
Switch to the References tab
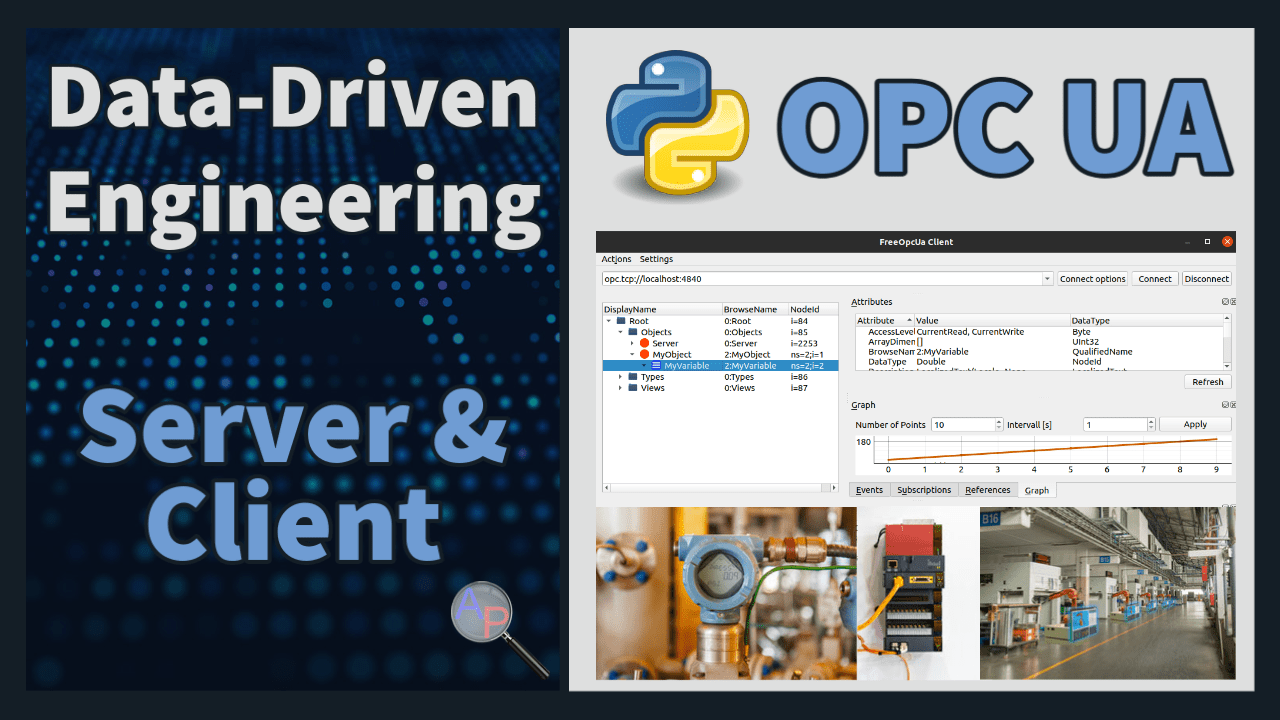click(x=988, y=490)
